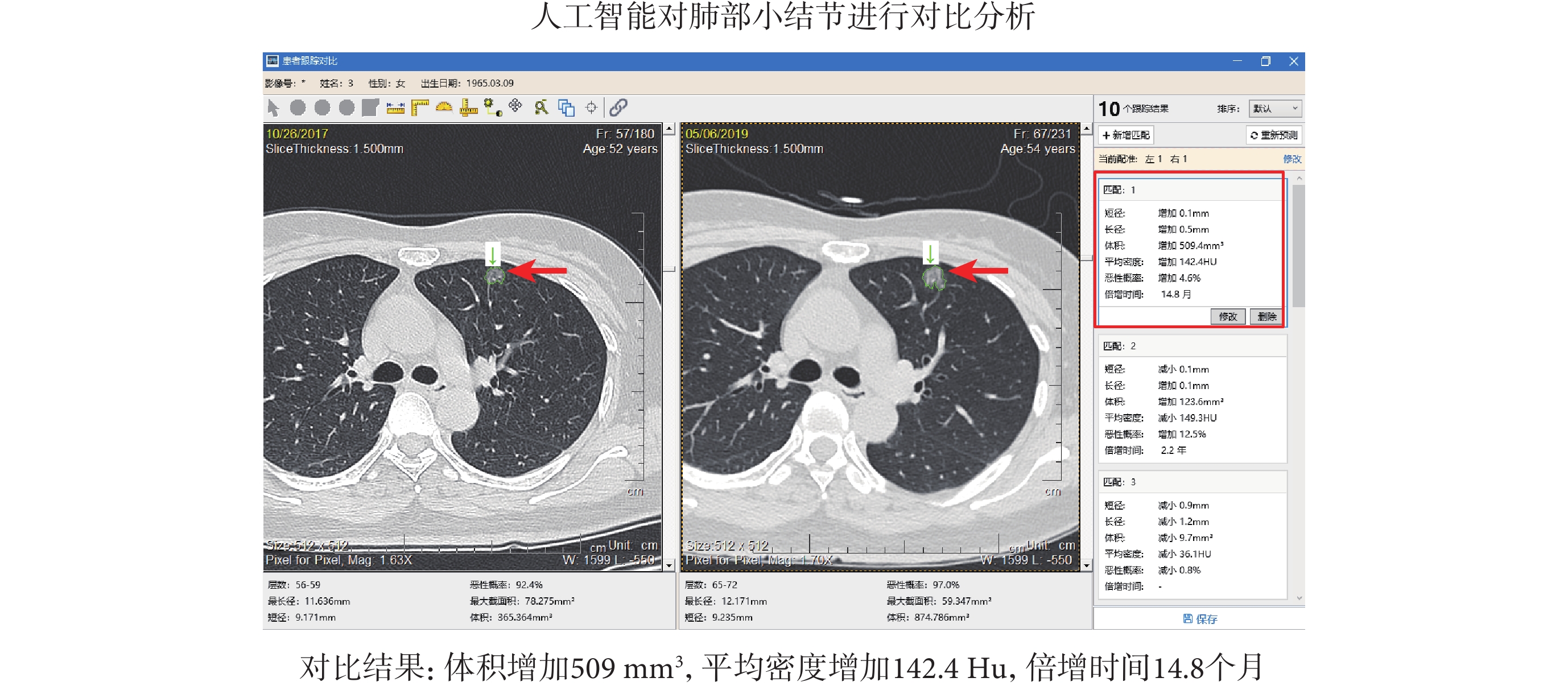
Task: Click slice slider thumb of left CT viewer
Action: (x=669, y=269)
